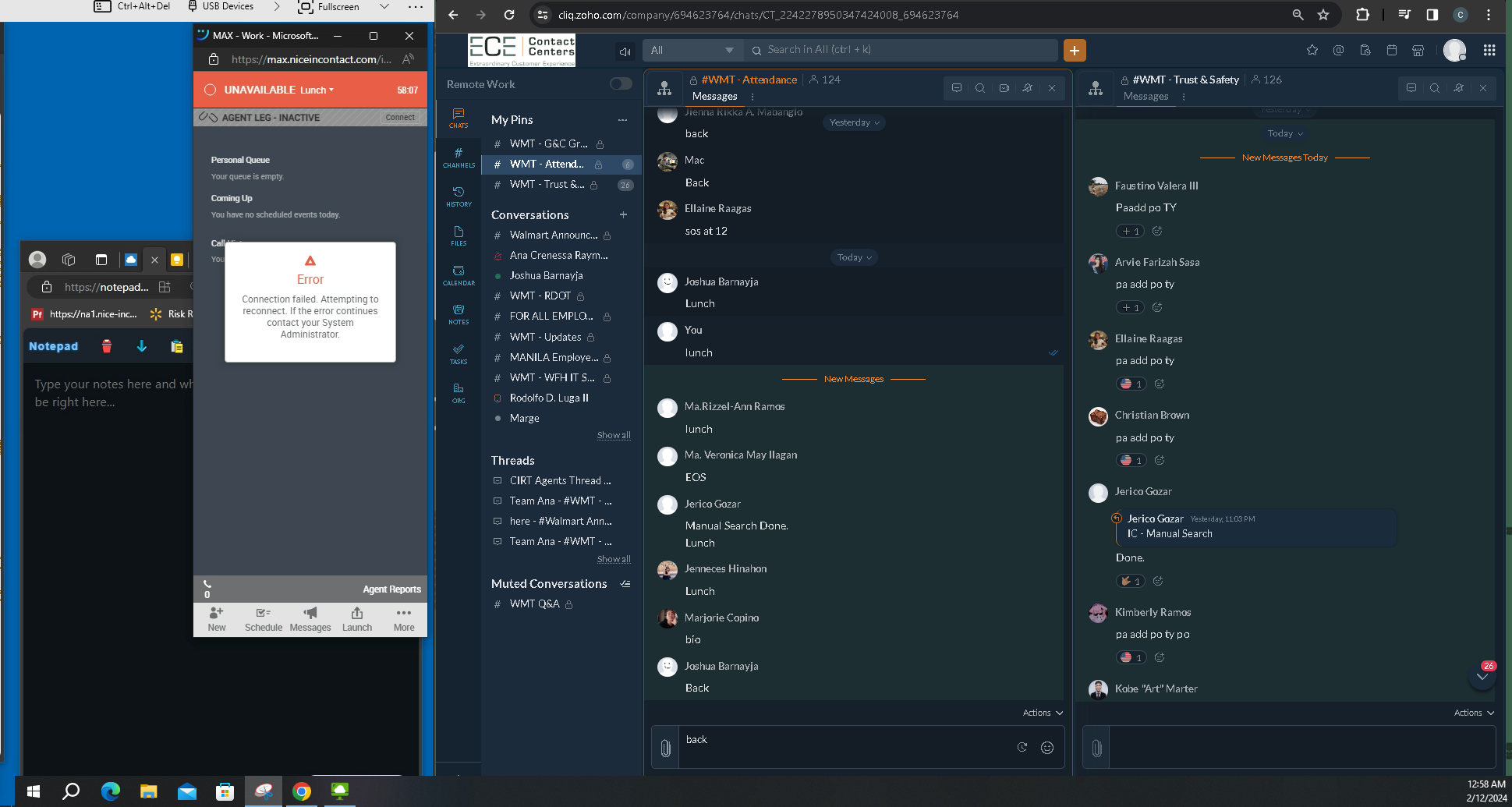Image resolution: width=1512 pixels, height=807 pixels.
Task: Open My Pins more options menu
Action: tap(622, 120)
